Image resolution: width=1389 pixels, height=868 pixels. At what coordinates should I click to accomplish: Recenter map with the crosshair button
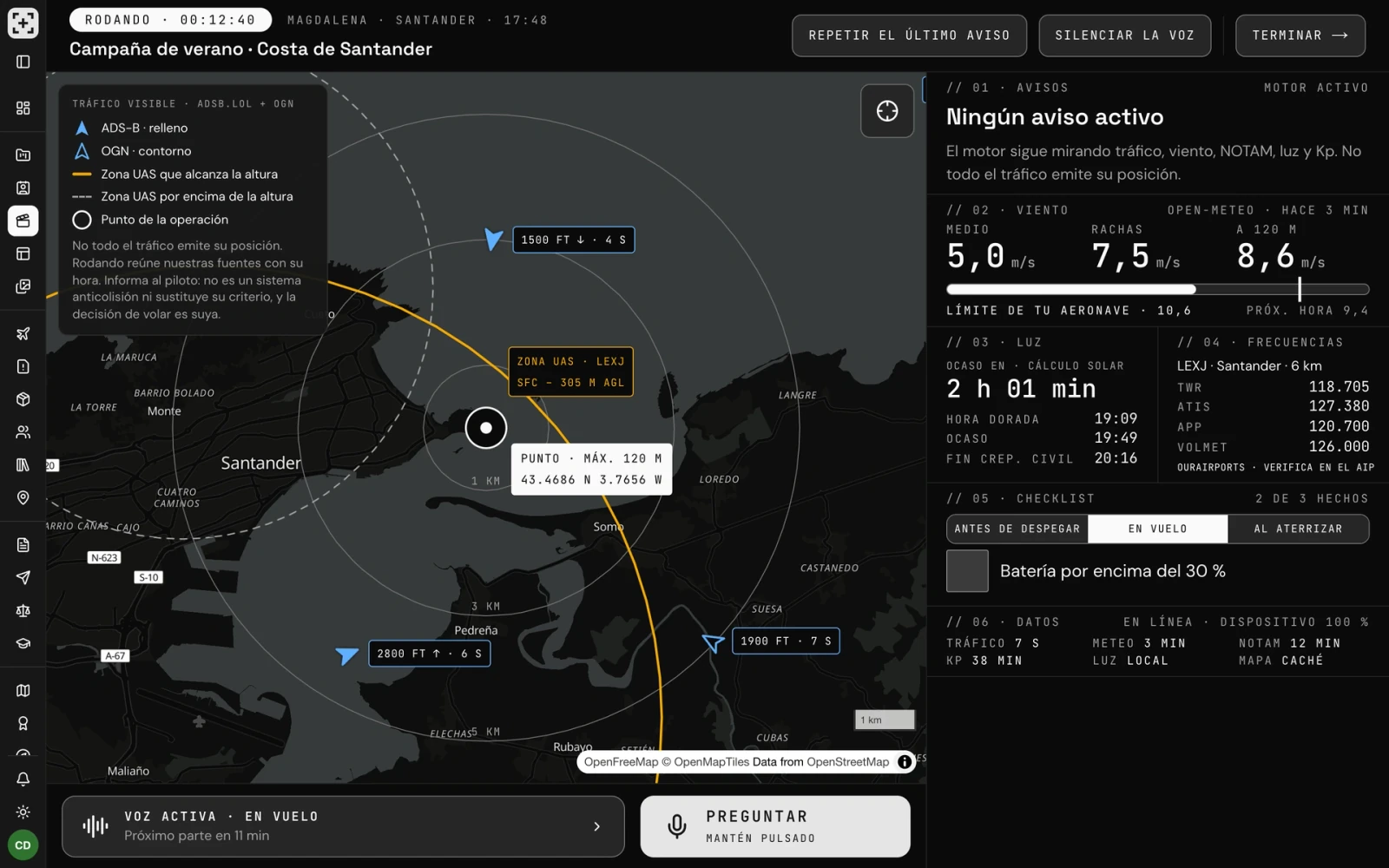pos(887,111)
